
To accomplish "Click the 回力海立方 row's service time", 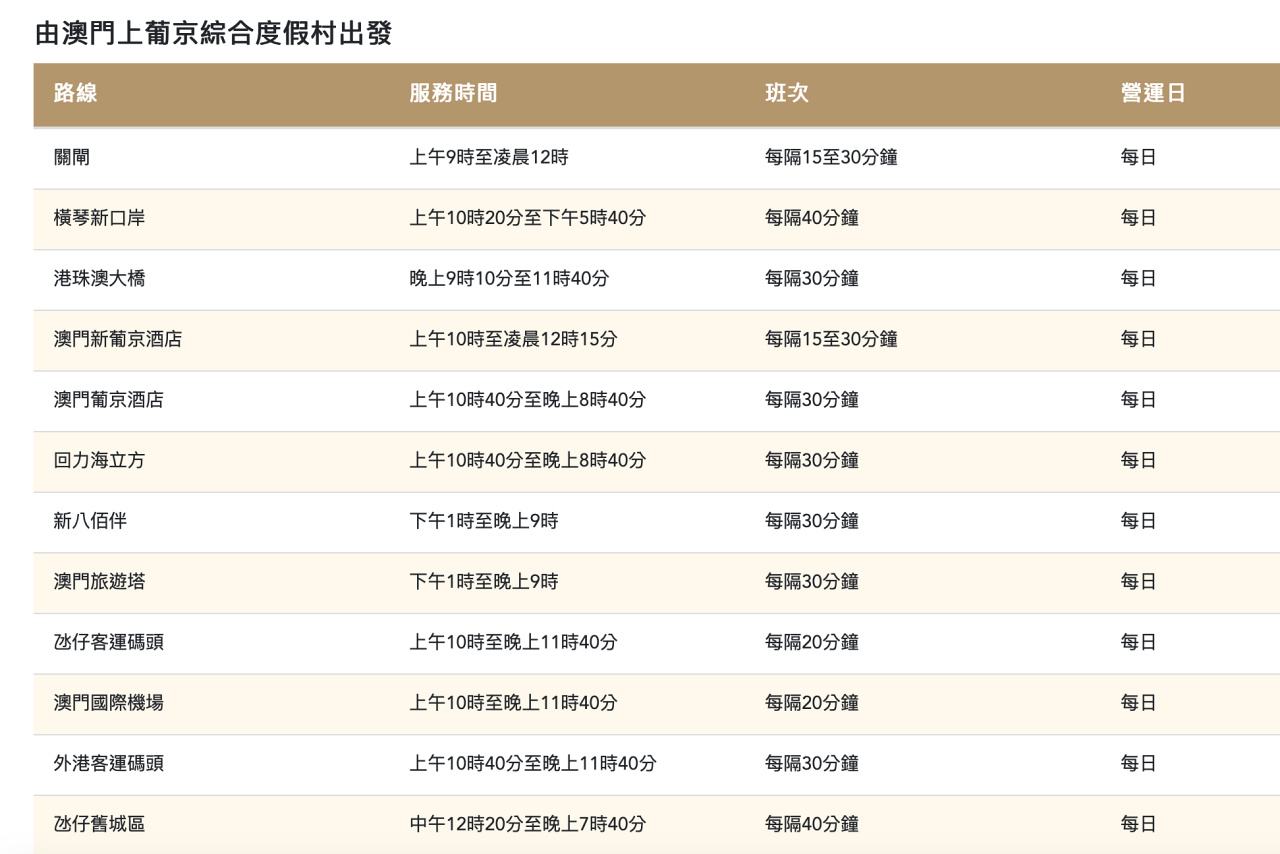I will 527,460.
